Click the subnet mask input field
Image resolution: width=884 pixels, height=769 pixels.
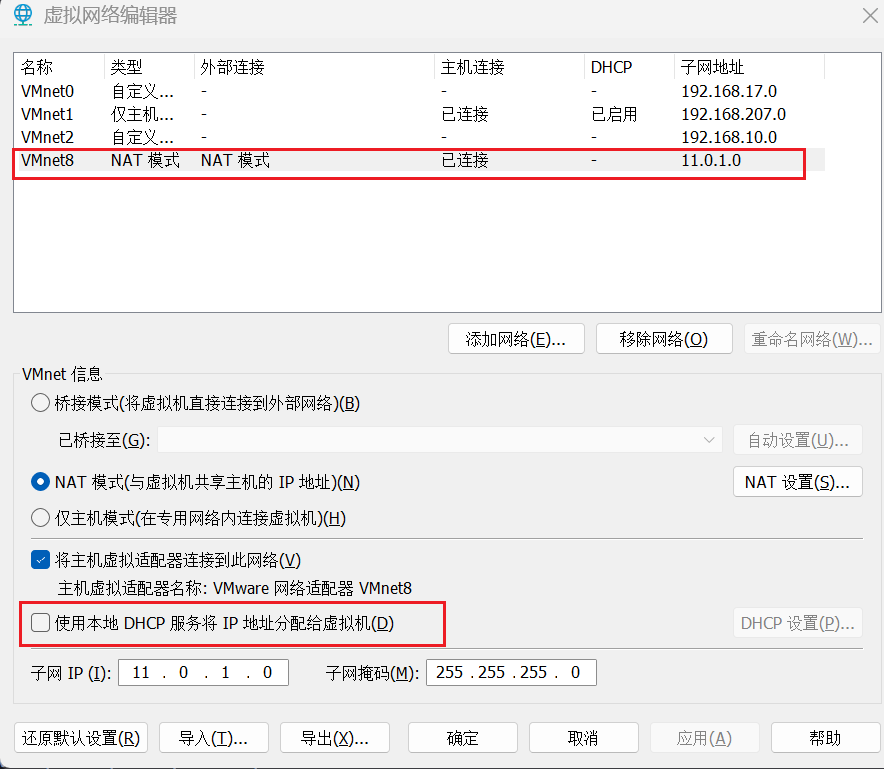[510, 673]
